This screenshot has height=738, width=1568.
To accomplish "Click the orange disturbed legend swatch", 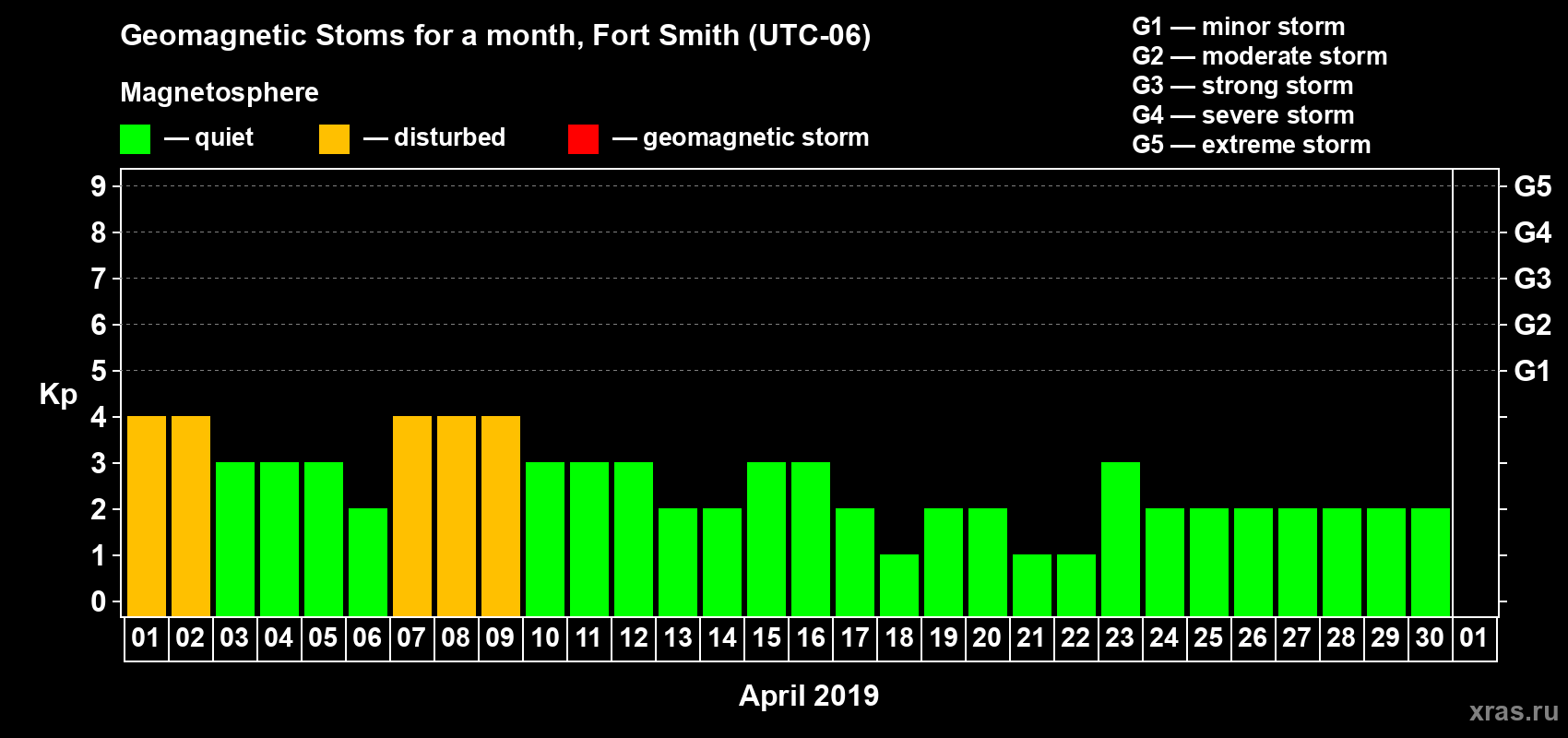I will click(x=334, y=139).
